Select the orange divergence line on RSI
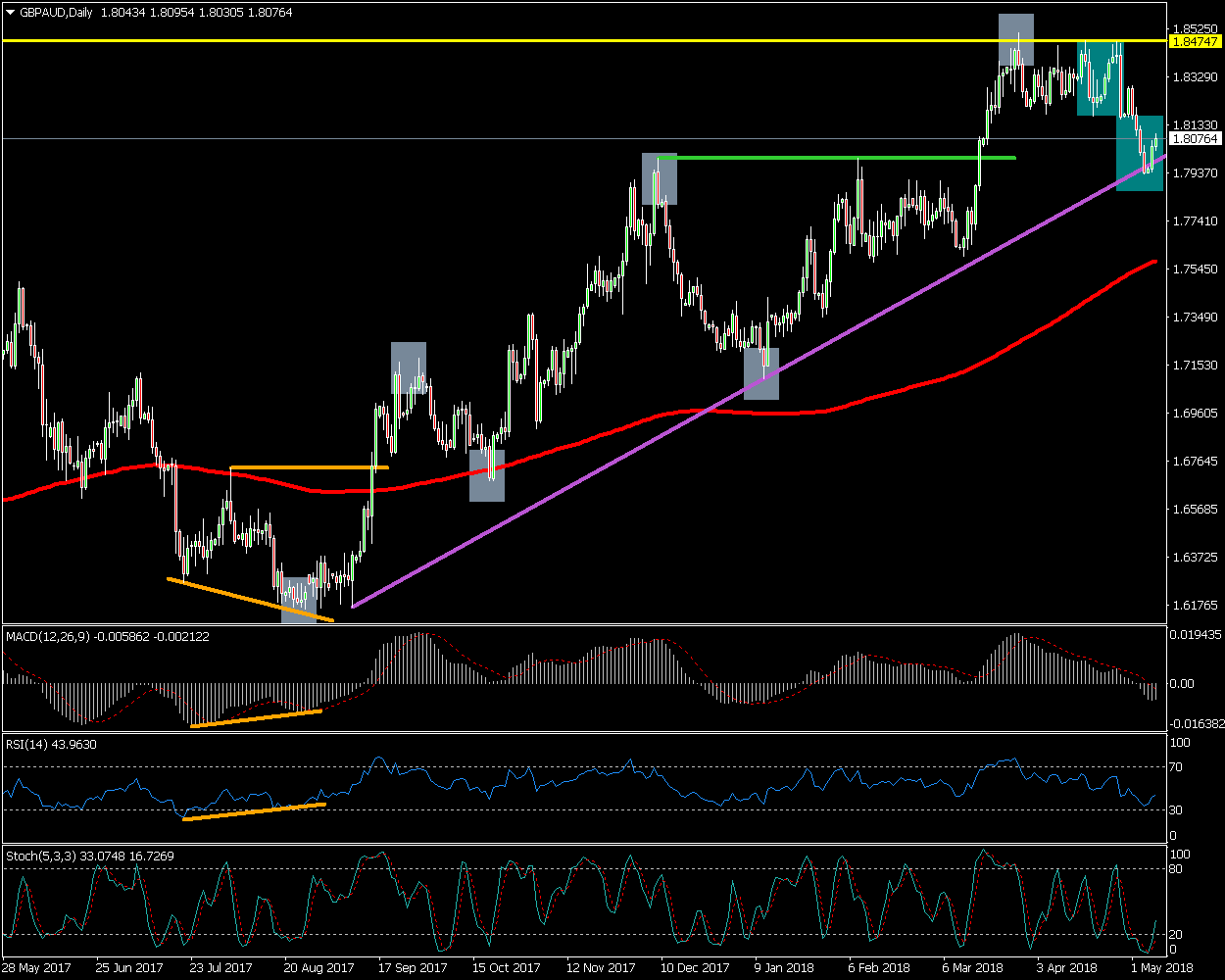 [255, 811]
